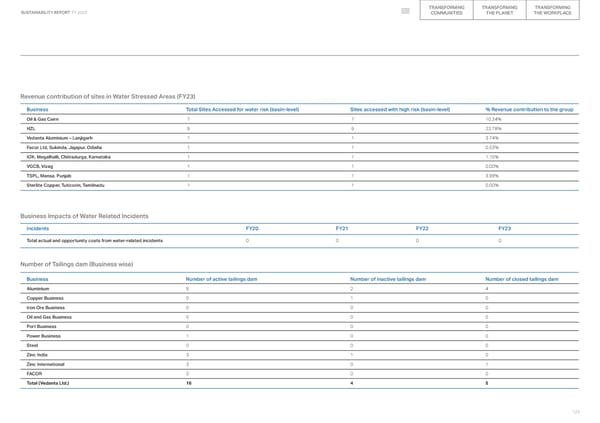The height and width of the screenshot is (423, 600).
Task: Select the 'Port Business' row label
Action: pos(41,327)
